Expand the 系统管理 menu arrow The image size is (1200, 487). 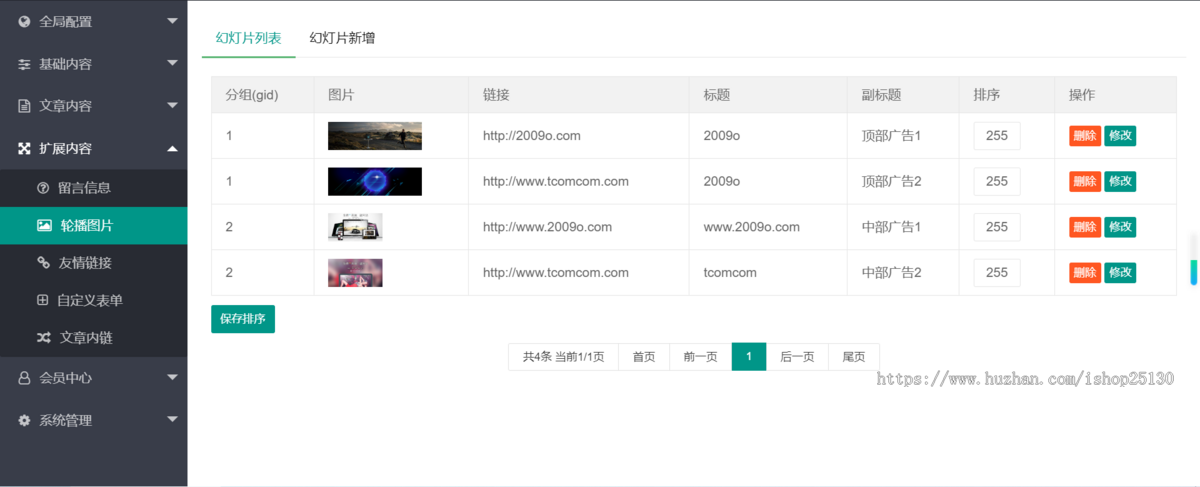coord(172,421)
